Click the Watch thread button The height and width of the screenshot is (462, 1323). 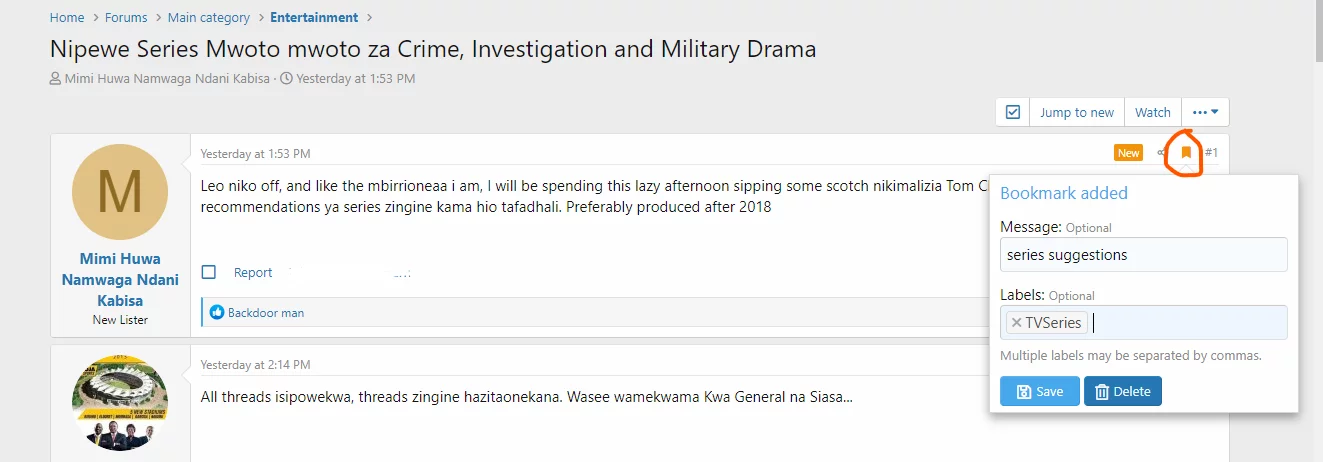(x=1153, y=112)
